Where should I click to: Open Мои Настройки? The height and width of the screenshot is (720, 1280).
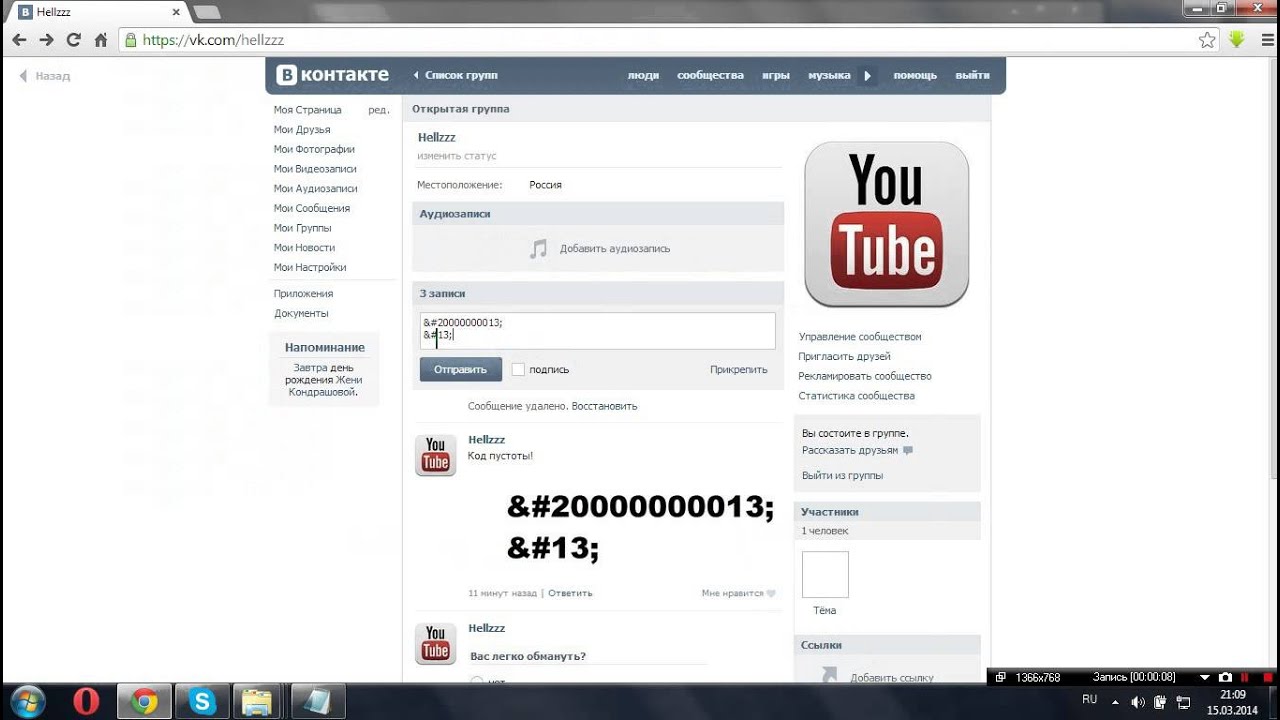pos(310,267)
